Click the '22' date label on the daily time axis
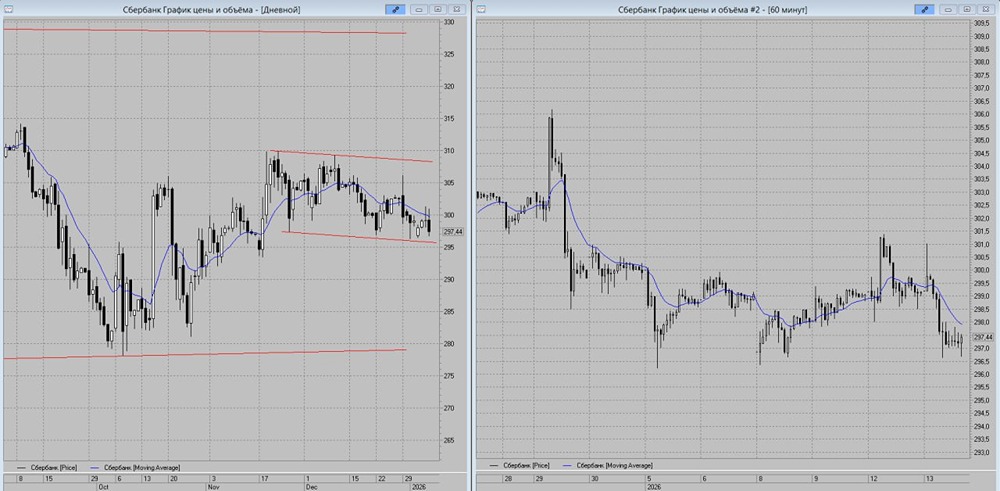The height and width of the screenshot is (491, 1000). pos(381,478)
